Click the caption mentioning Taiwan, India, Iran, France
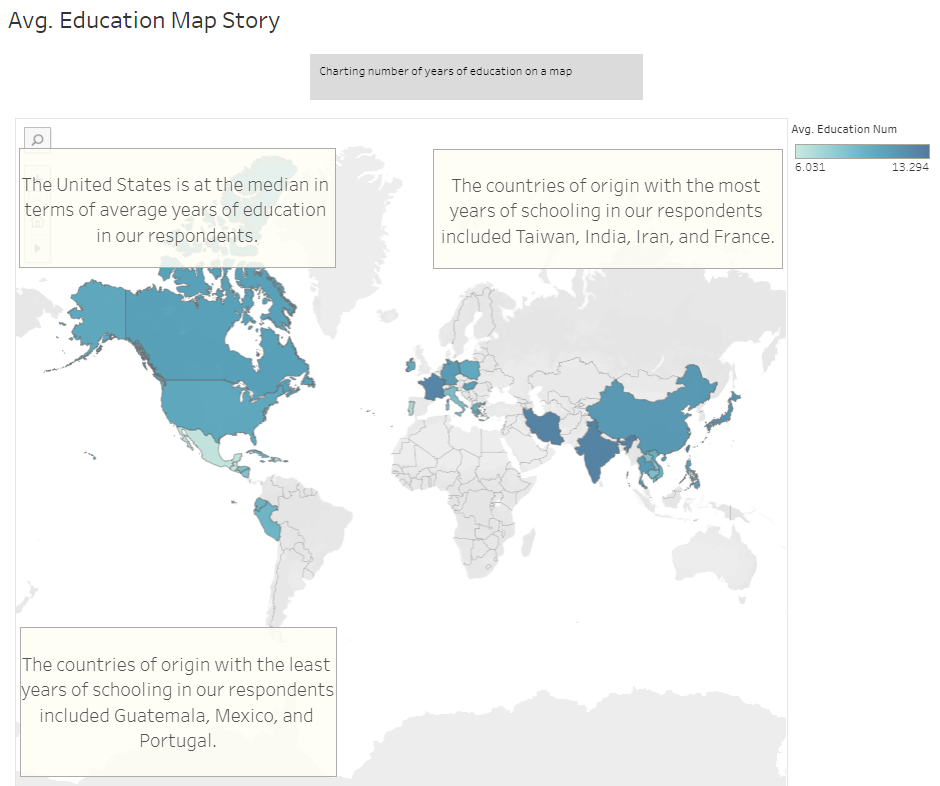Screen dimensions: 940x786 (607, 207)
